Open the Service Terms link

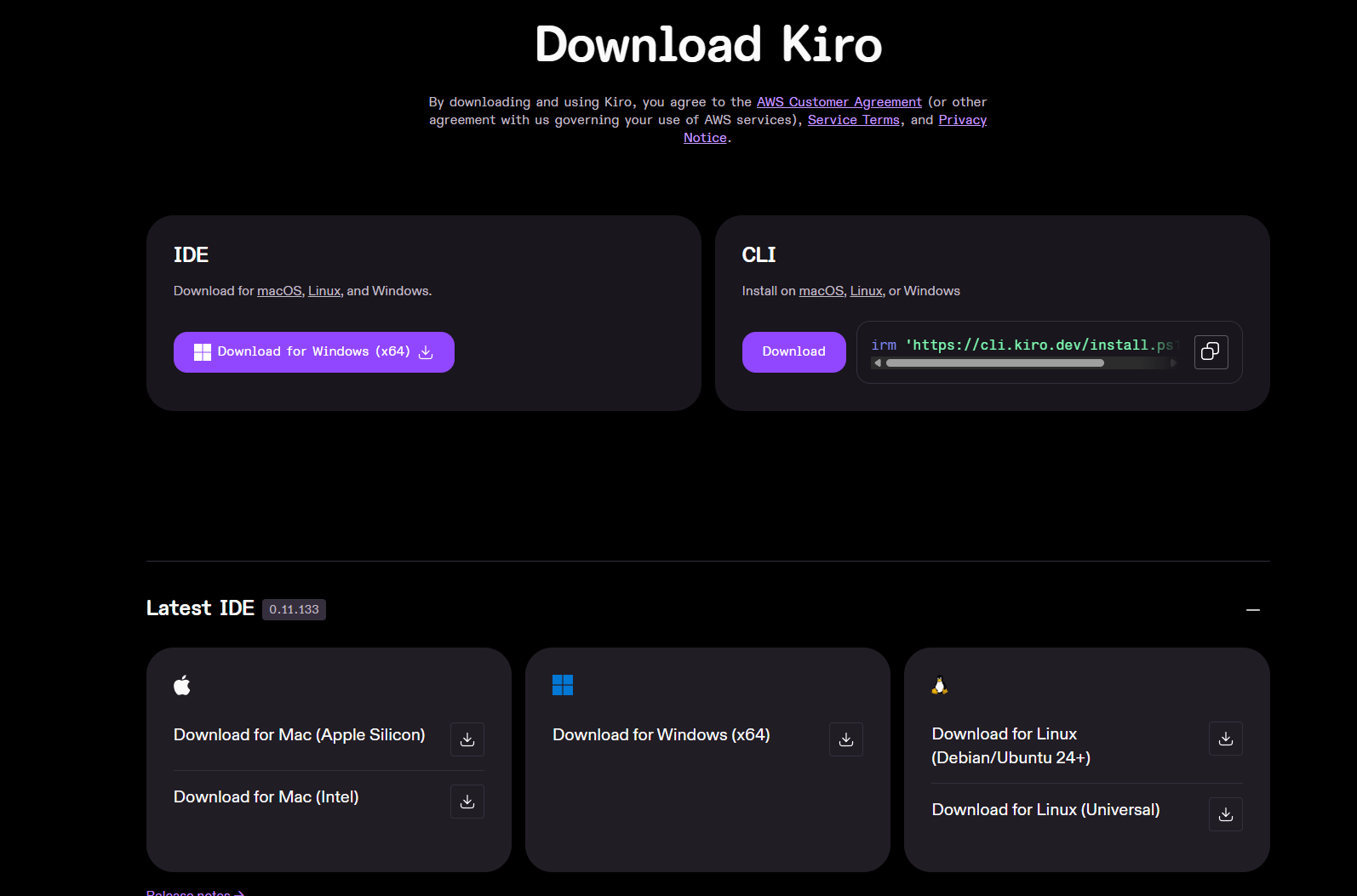pos(854,120)
